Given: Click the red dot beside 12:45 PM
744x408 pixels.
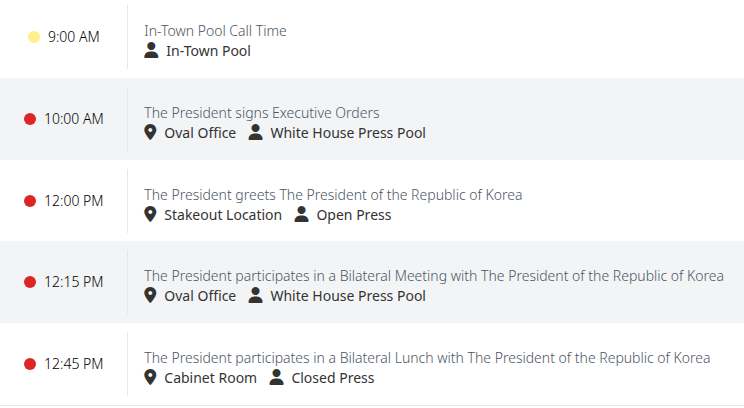Looking at the screenshot, I should tap(30, 364).
